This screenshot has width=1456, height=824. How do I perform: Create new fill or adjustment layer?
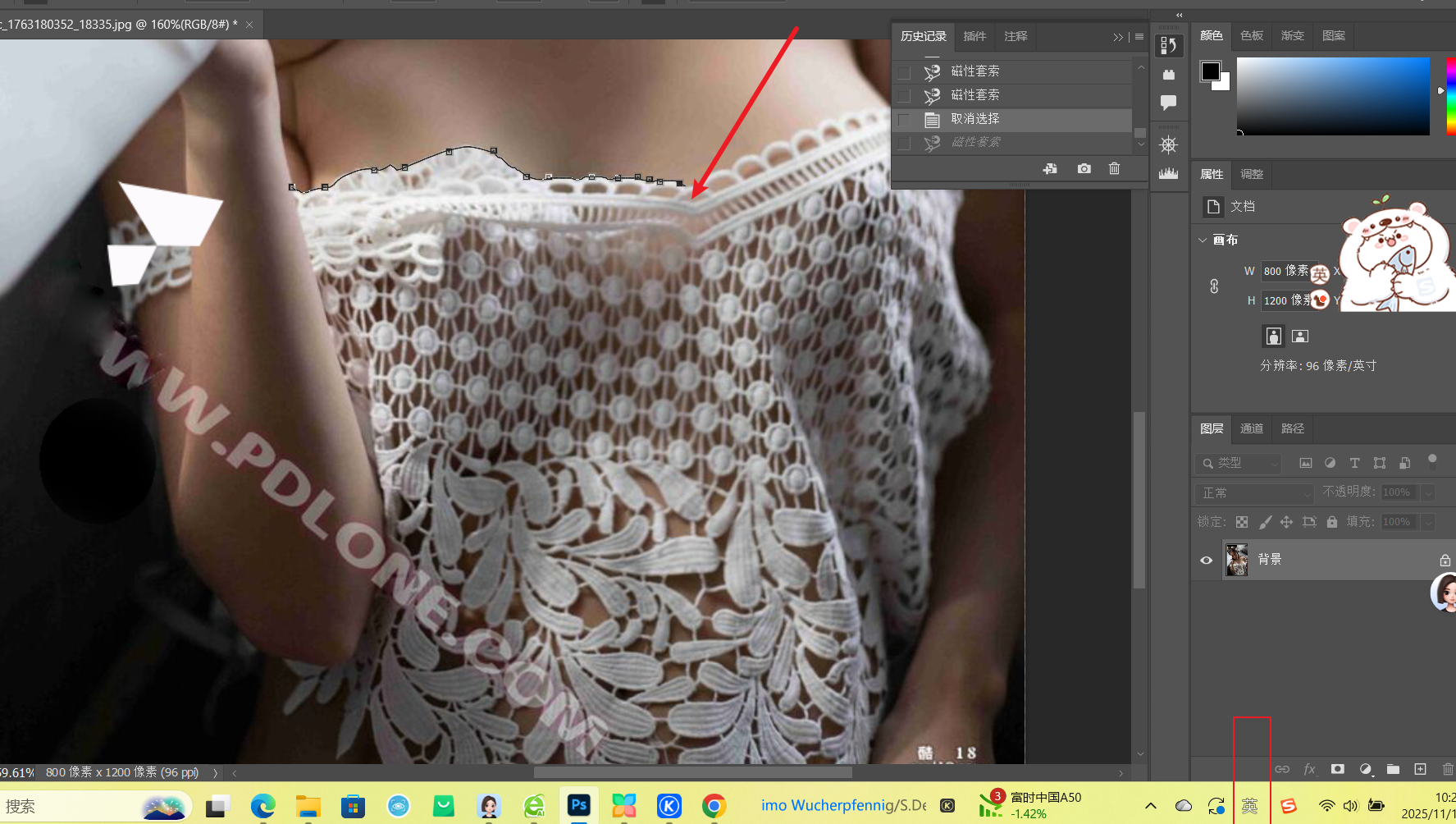pos(1365,769)
